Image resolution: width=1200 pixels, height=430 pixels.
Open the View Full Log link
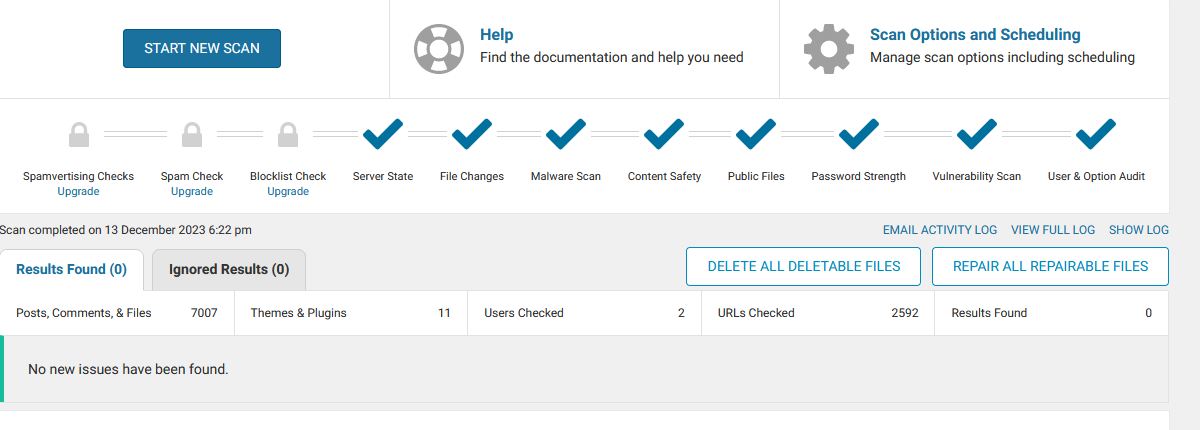point(1053,230)
